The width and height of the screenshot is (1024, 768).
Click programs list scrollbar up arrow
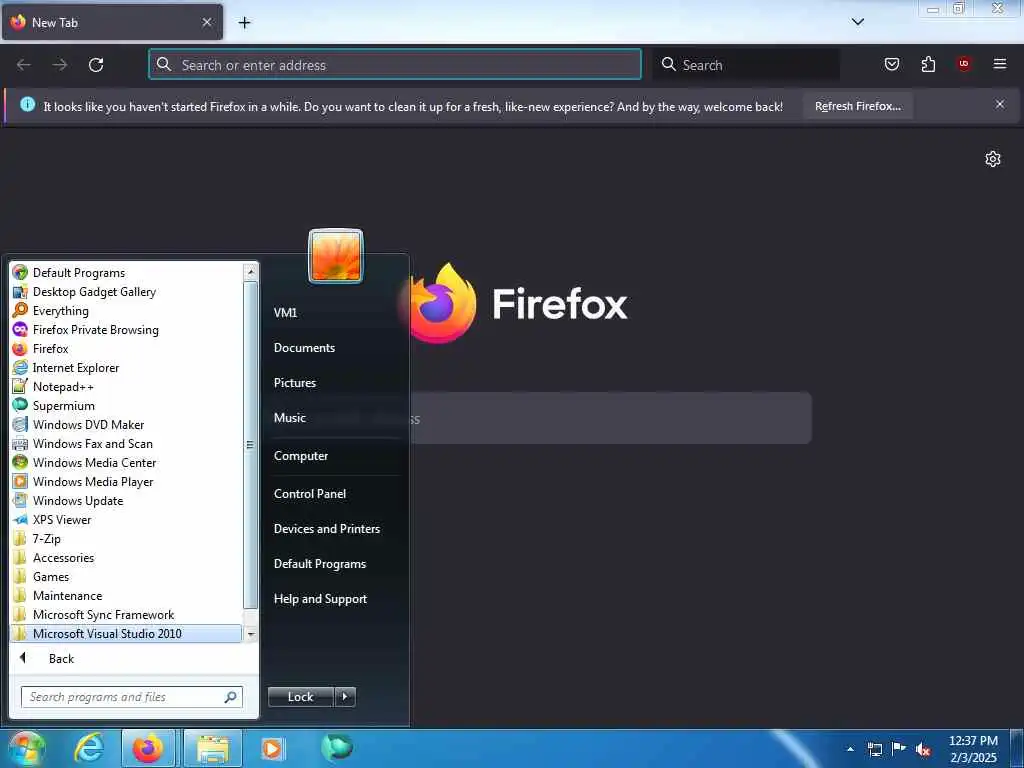coord(250,272)
